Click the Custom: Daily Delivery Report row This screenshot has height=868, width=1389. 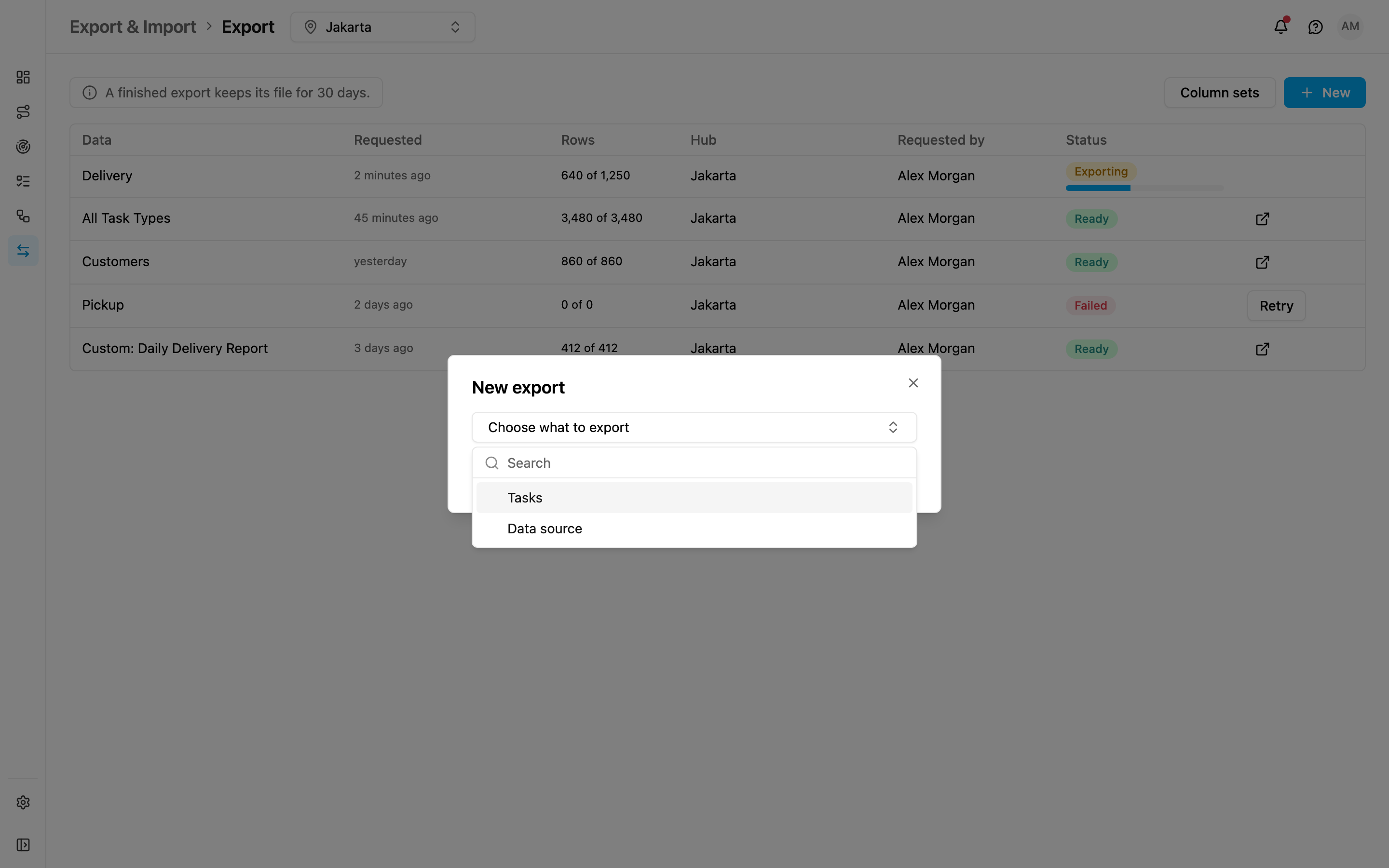tap(717, 349)
